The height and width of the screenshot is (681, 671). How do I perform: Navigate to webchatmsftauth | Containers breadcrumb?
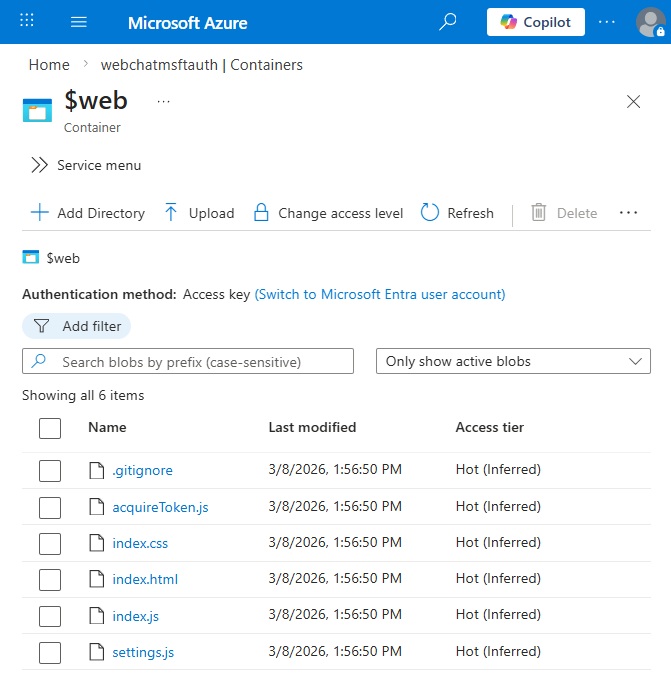(x=202, y=65)
